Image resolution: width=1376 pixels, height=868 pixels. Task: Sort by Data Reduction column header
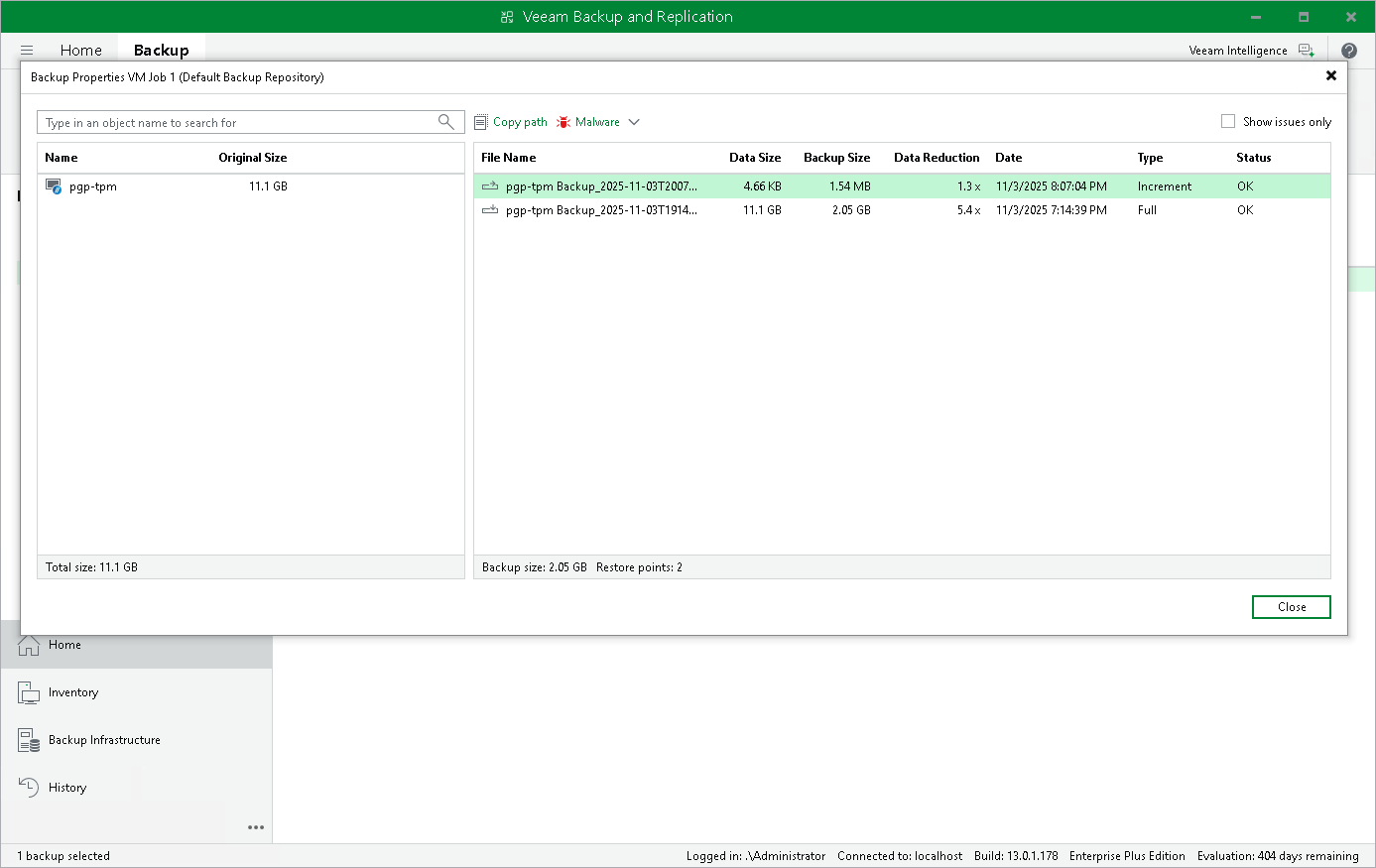click(937, 158)
